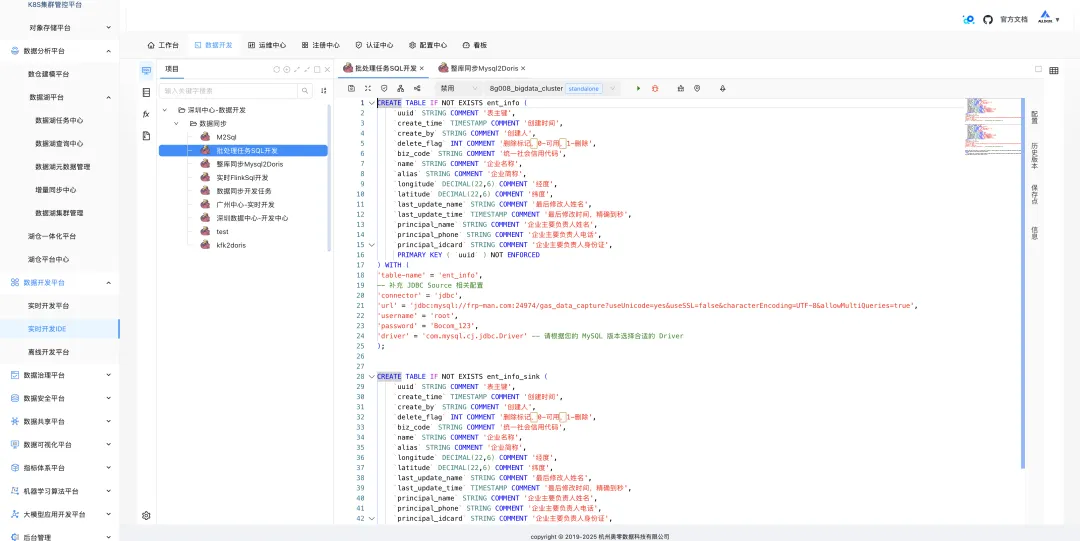Image resolution: width=1080 pixels, height=541 pixels.
Task: Open the 官方文档 link in header
Action: point(1014,20)
